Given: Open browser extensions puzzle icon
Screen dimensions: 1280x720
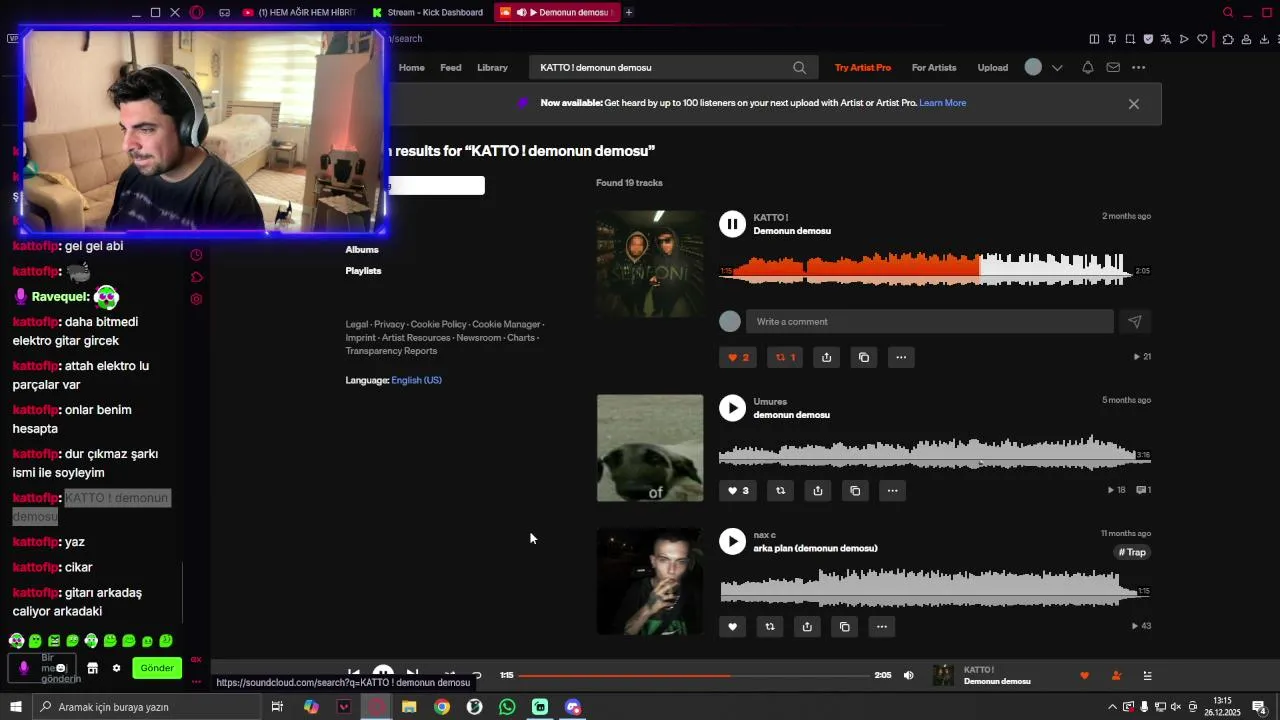Looking at the screenshot, I should pyautogui.click(x=1228, y=39).
